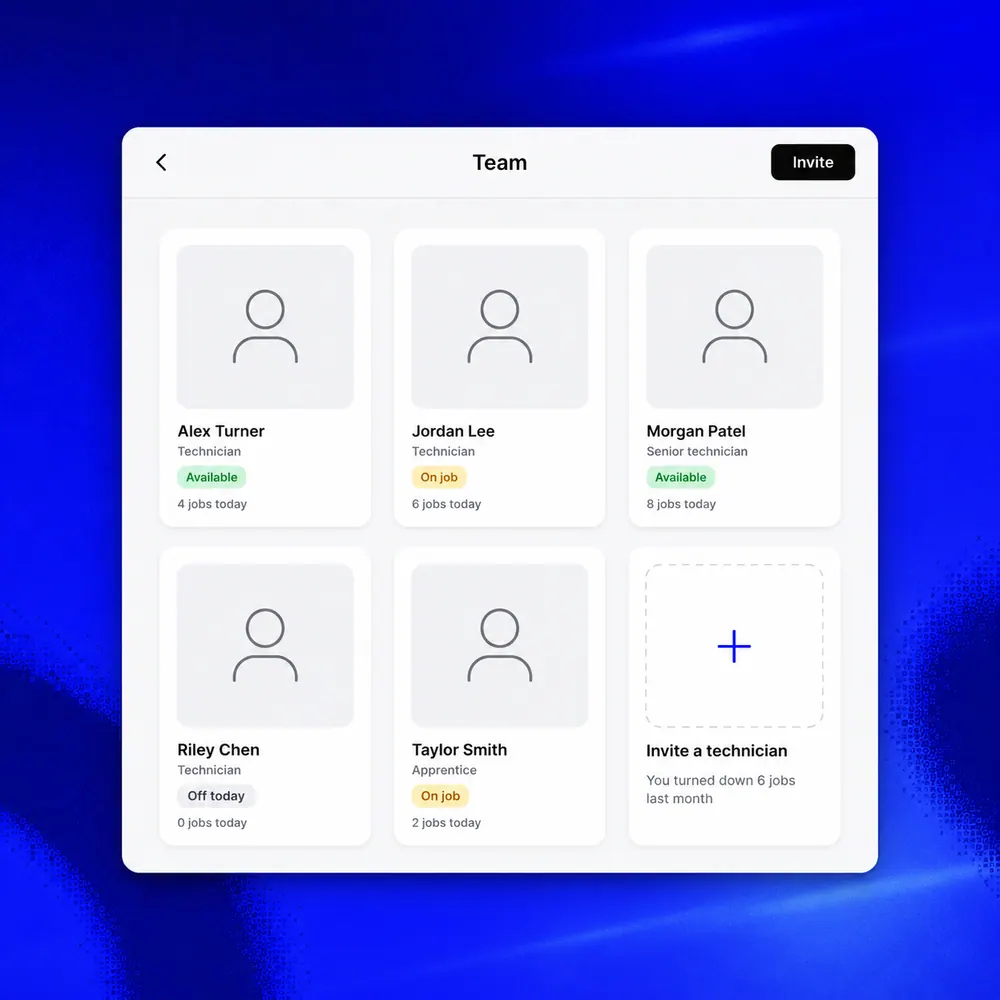This screenshot has width=1000, height=1000.
Task: Click the '6 jobs today' text
Action: click(446, 504)
